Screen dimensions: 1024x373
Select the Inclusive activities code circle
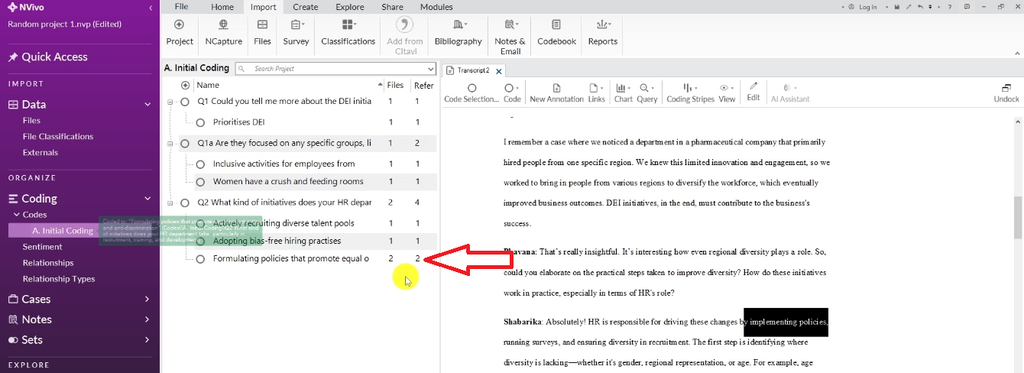pos(200,164)
